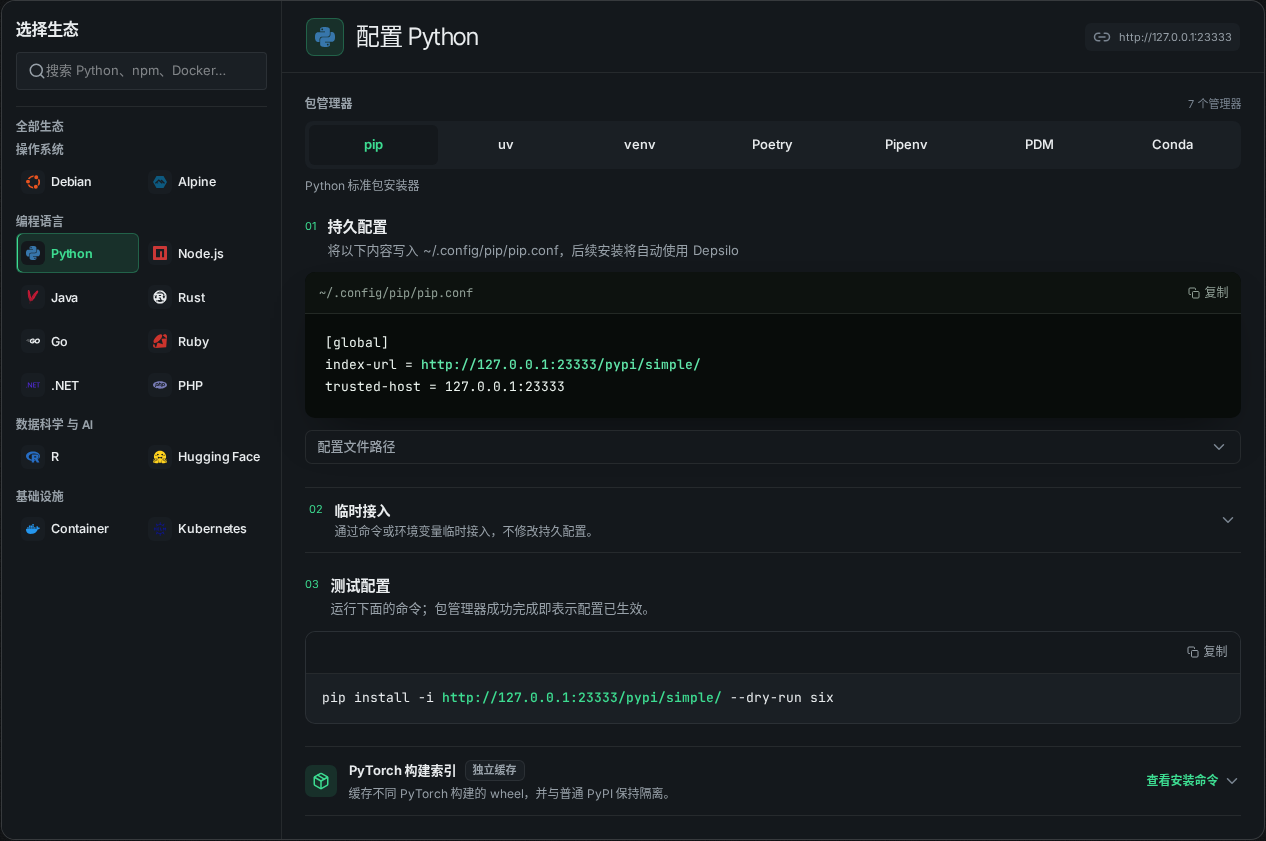This screenshot has height=841, width=1266.
Task: Switch to the Poetry tab
Action: pos(772,145)
